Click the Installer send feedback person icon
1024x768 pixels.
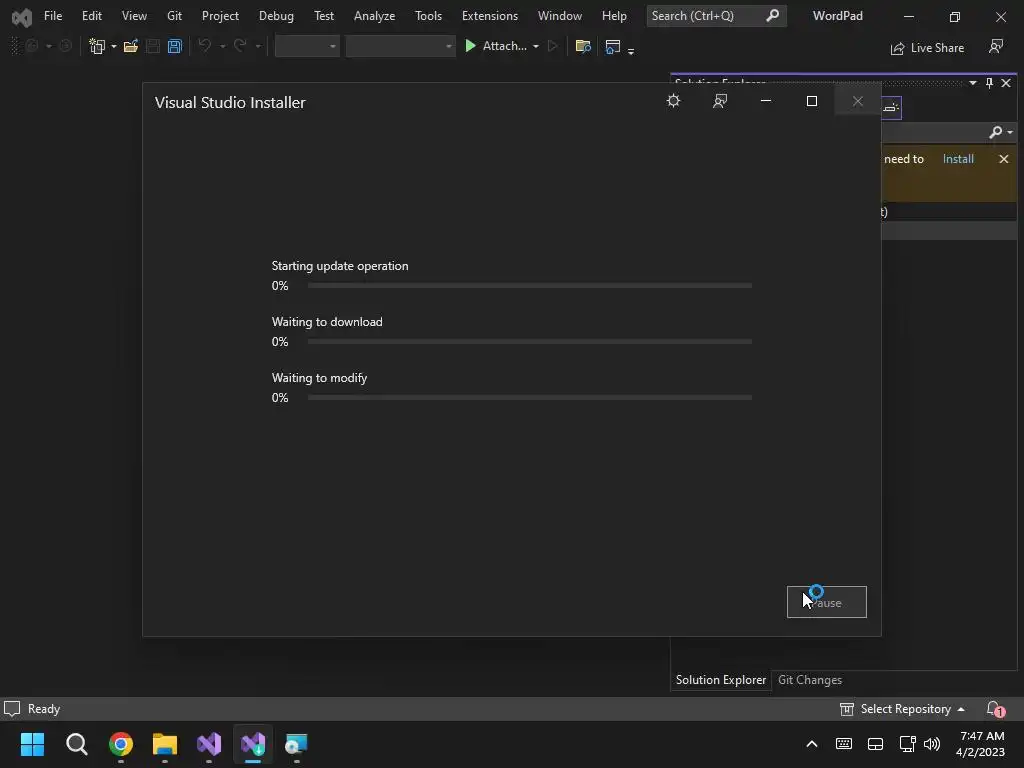click(720, 101)
